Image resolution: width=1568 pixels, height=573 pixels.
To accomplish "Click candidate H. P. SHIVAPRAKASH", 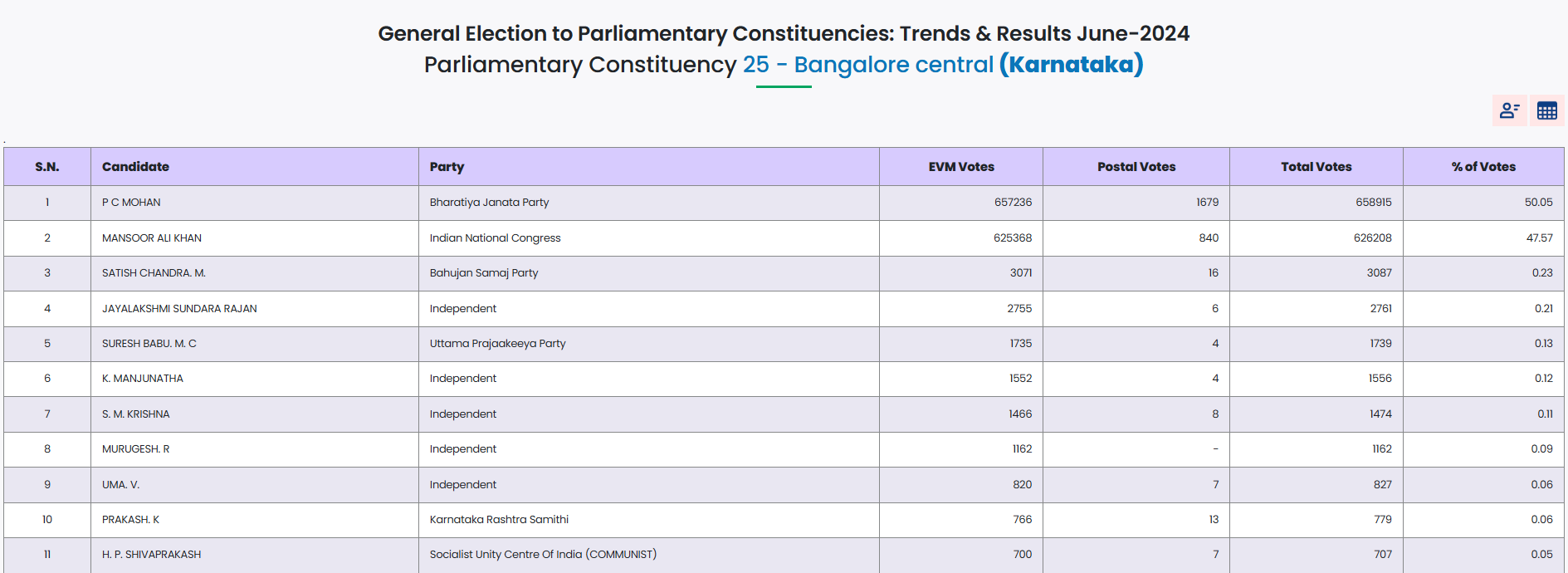I will pos(151,555).
